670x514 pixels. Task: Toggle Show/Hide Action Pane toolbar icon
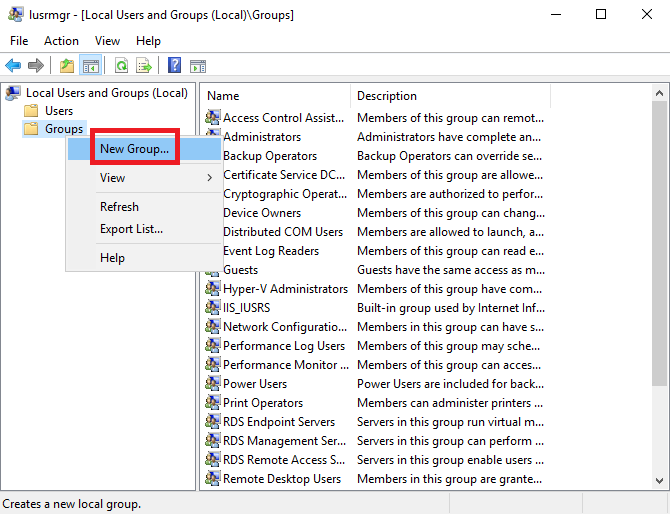point(198,66)
